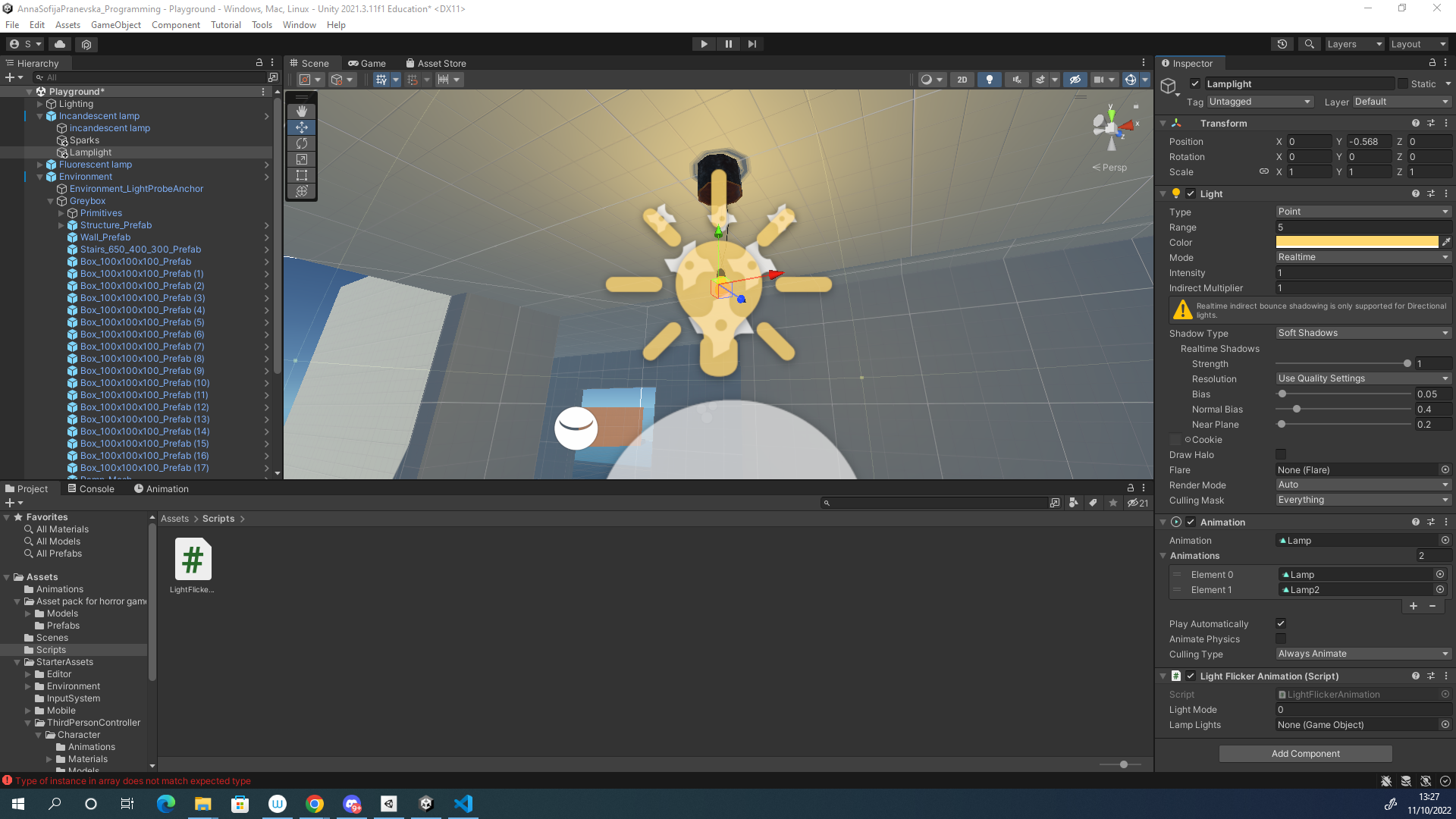Open the Light Type dropdown

[x=1363, y=212]
